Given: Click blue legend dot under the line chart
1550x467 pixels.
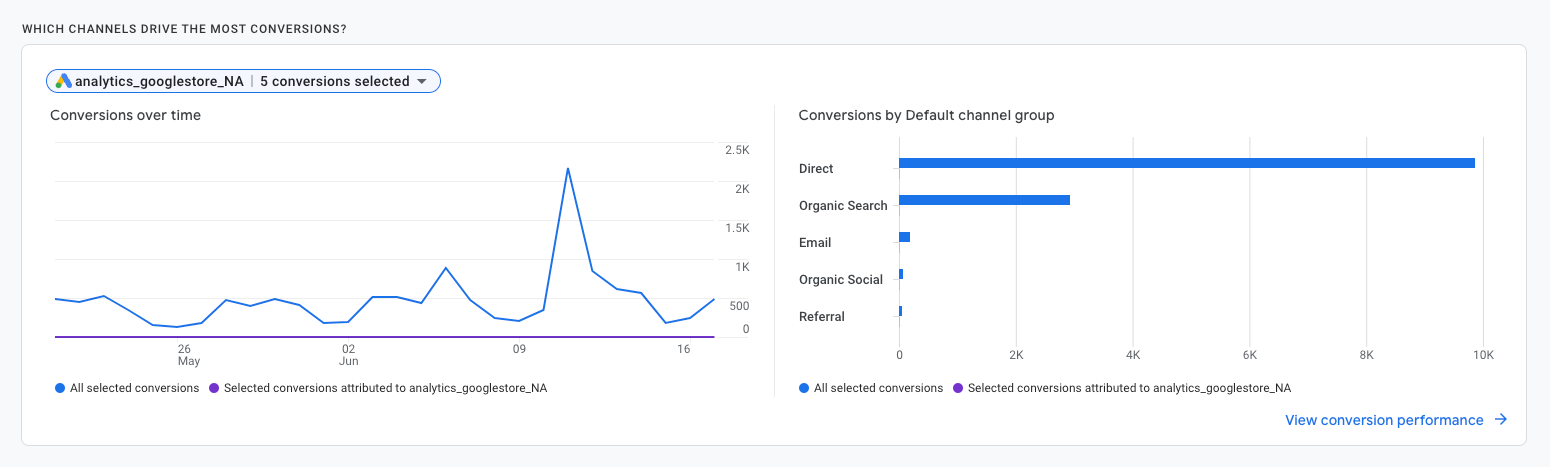Looking at the screenshot, I should (60, 388).
